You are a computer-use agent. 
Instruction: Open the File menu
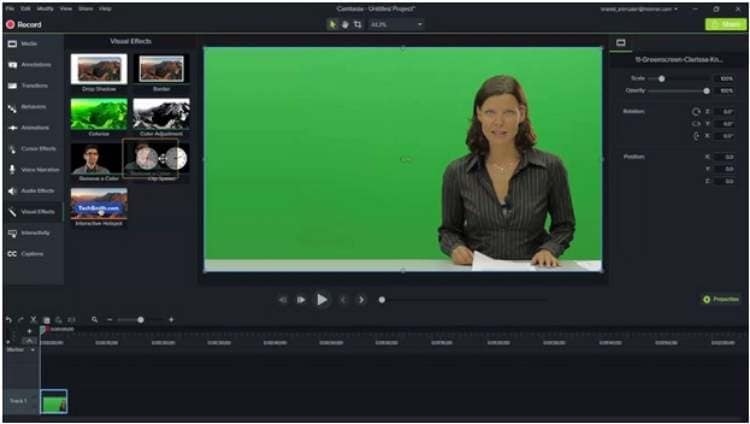coord(10,9)
